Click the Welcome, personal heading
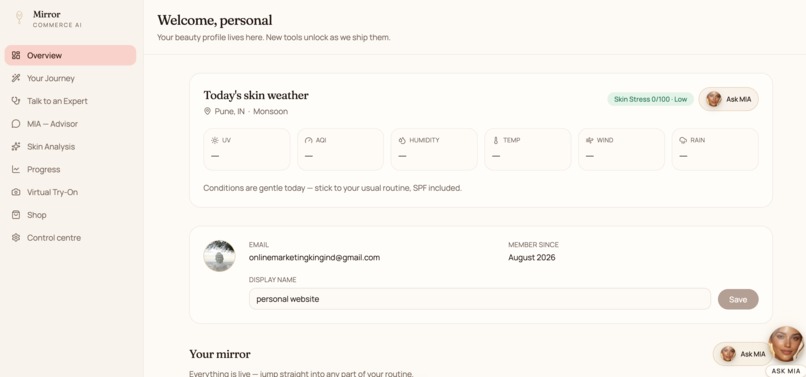The height and width of the screenshot is (377, 806). click(215, 20)
